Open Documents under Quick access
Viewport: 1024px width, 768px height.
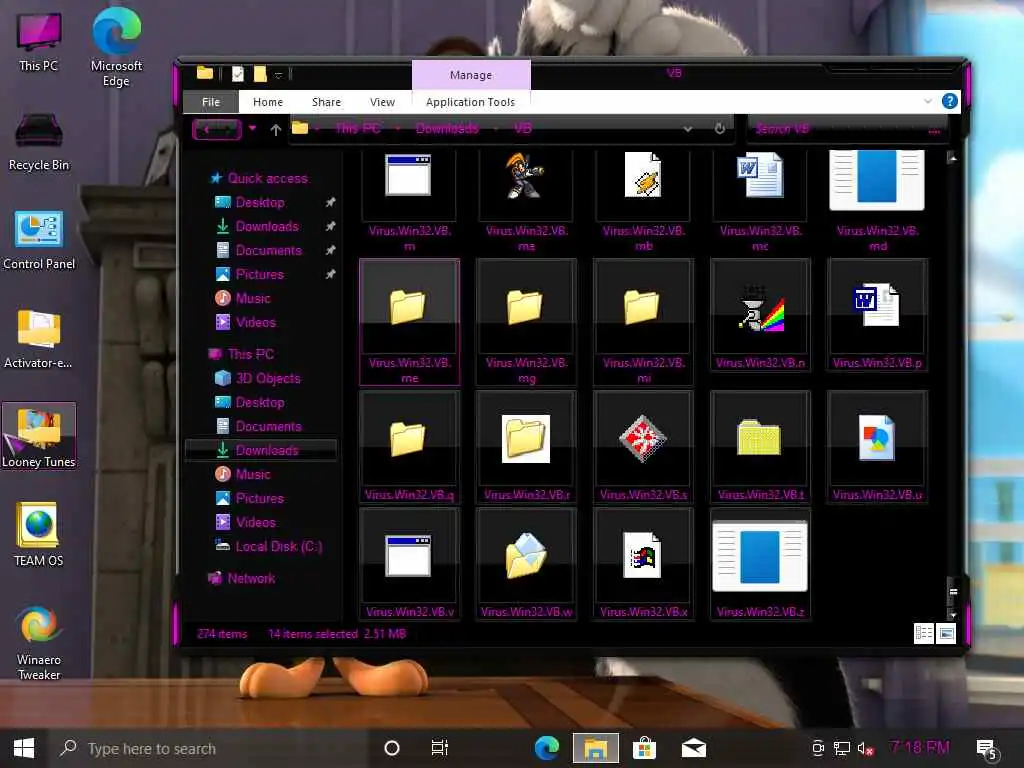tap(268, 251)
